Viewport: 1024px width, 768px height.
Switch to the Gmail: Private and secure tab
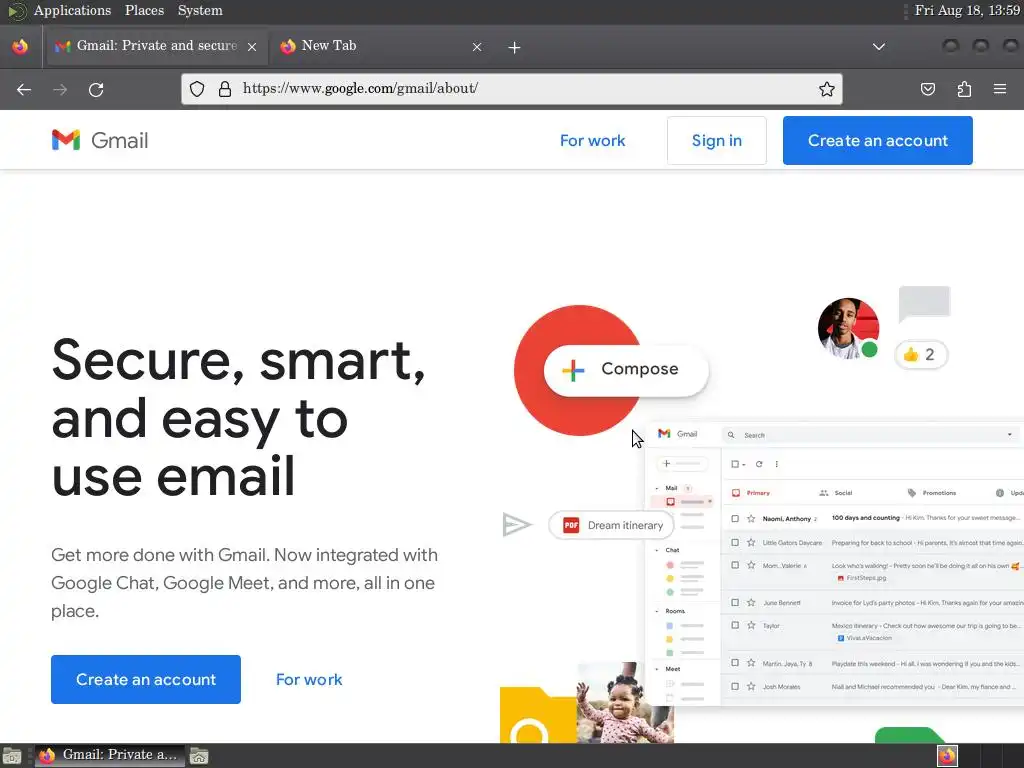(155, 46)
